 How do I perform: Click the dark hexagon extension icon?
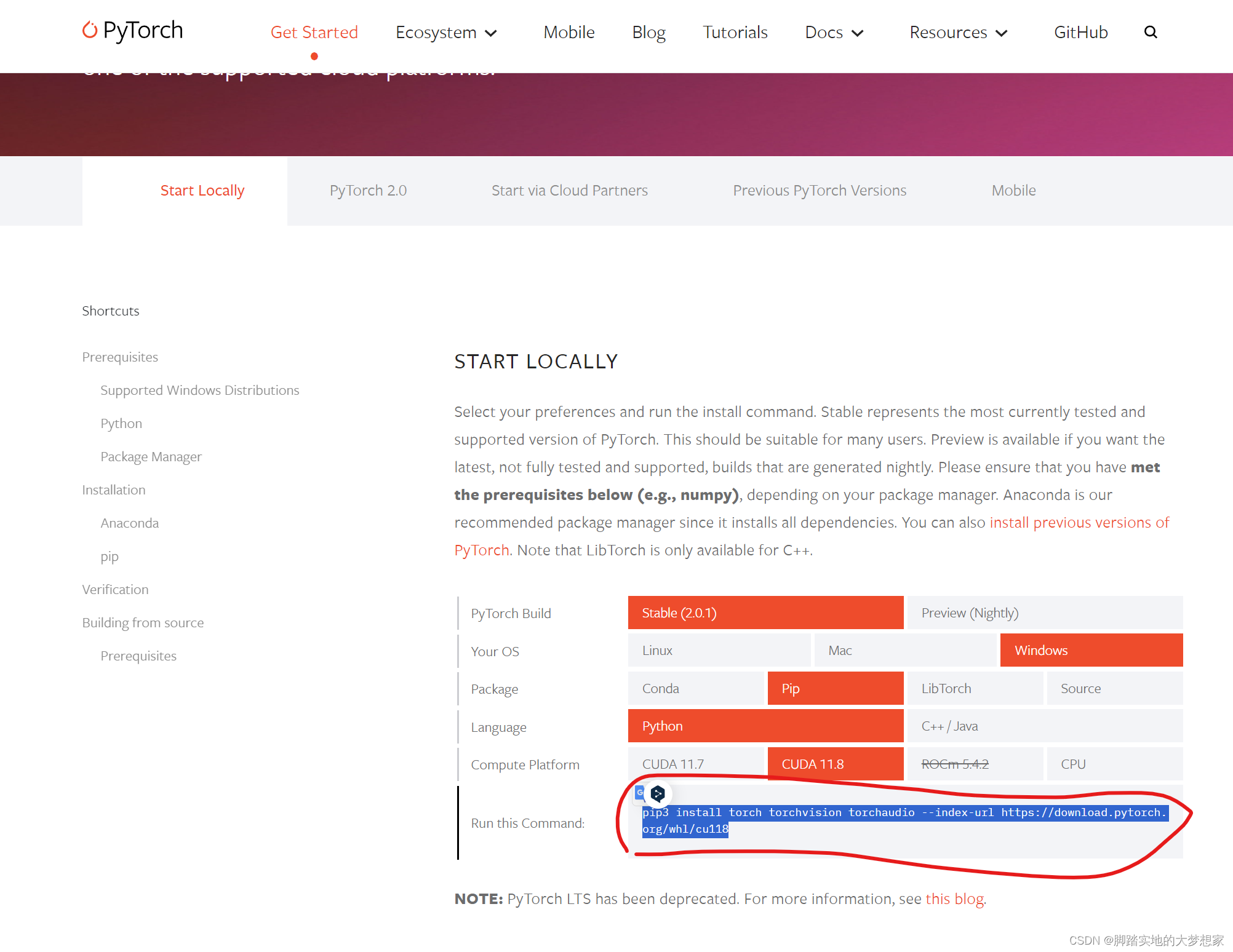(x=658, y=794)
